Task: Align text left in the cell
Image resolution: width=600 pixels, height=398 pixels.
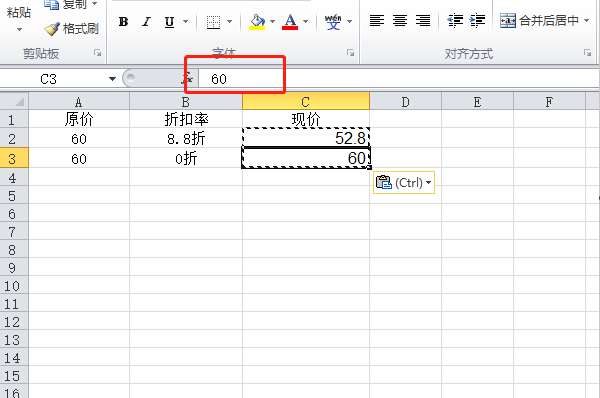Action: [377, 20]
